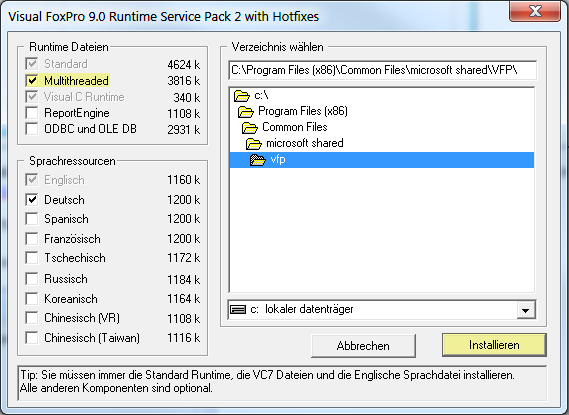
Task: Enable the ReportEngine checkbox
Action: click(32, 113)
